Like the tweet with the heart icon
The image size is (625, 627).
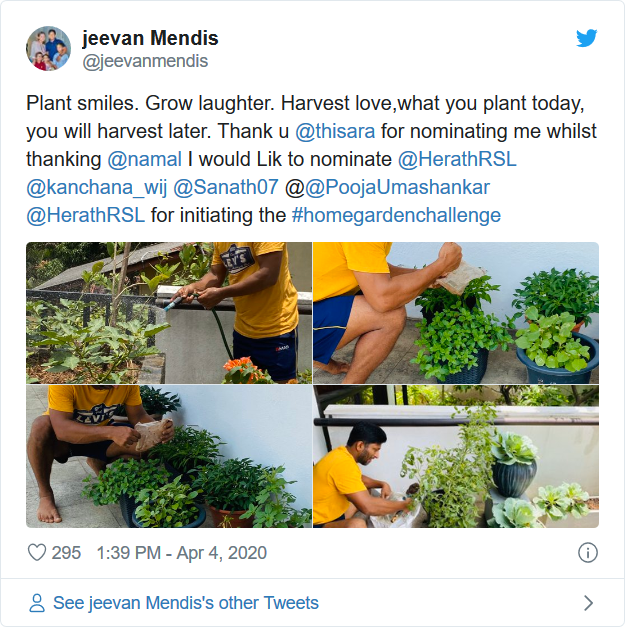coord(37,553)
